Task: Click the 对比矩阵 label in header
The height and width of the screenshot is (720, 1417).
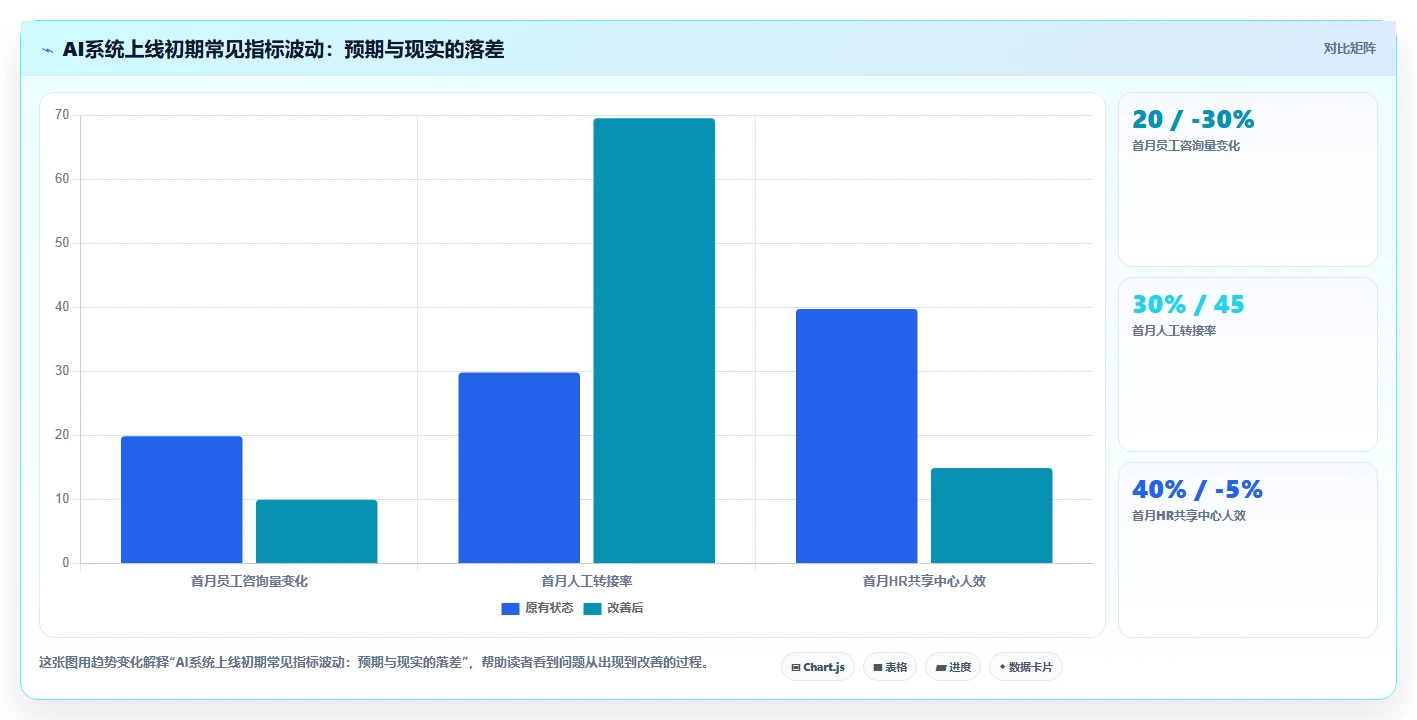Action: [1349, 48]
